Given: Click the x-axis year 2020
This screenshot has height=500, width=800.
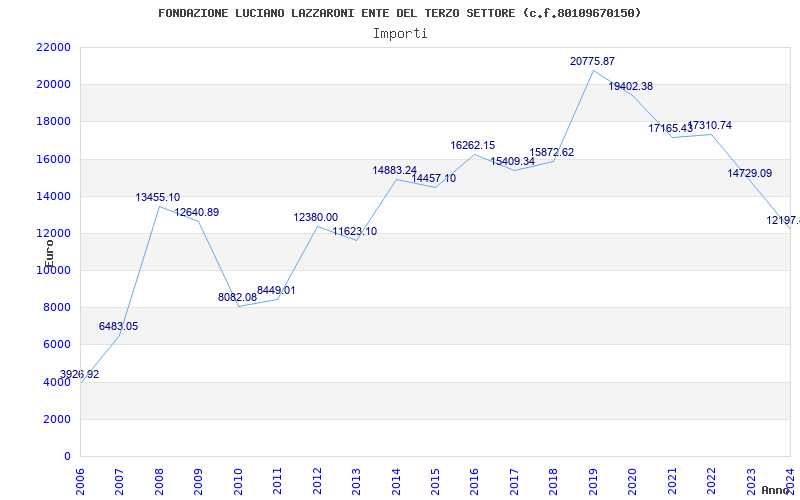Looking at the screenshot, I should [x=632, y=481].
